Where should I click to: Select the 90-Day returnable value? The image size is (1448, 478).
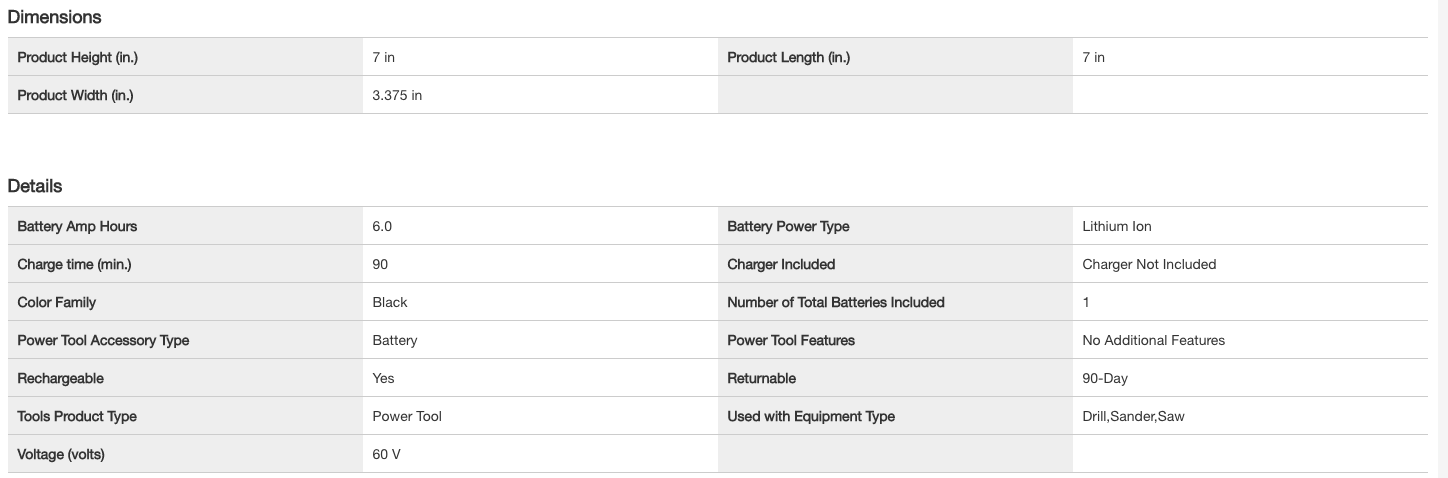[x=1105, y=378]
